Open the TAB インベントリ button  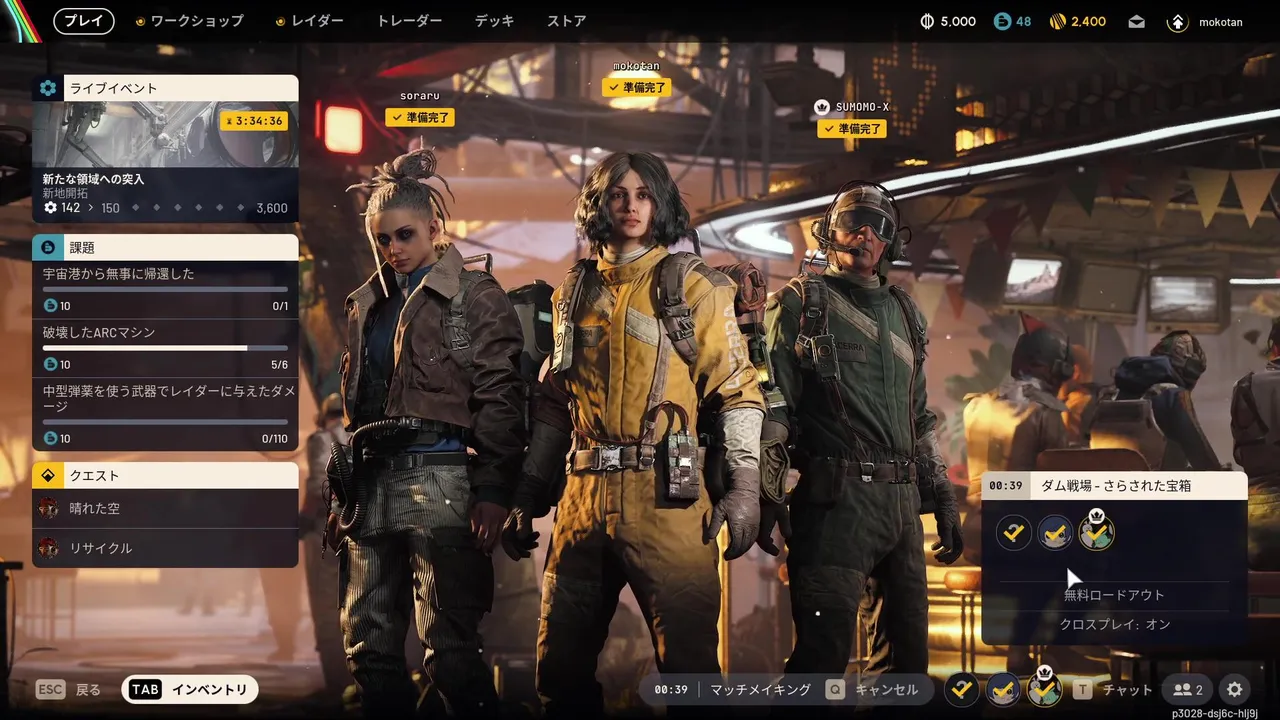tap(190, 690)
